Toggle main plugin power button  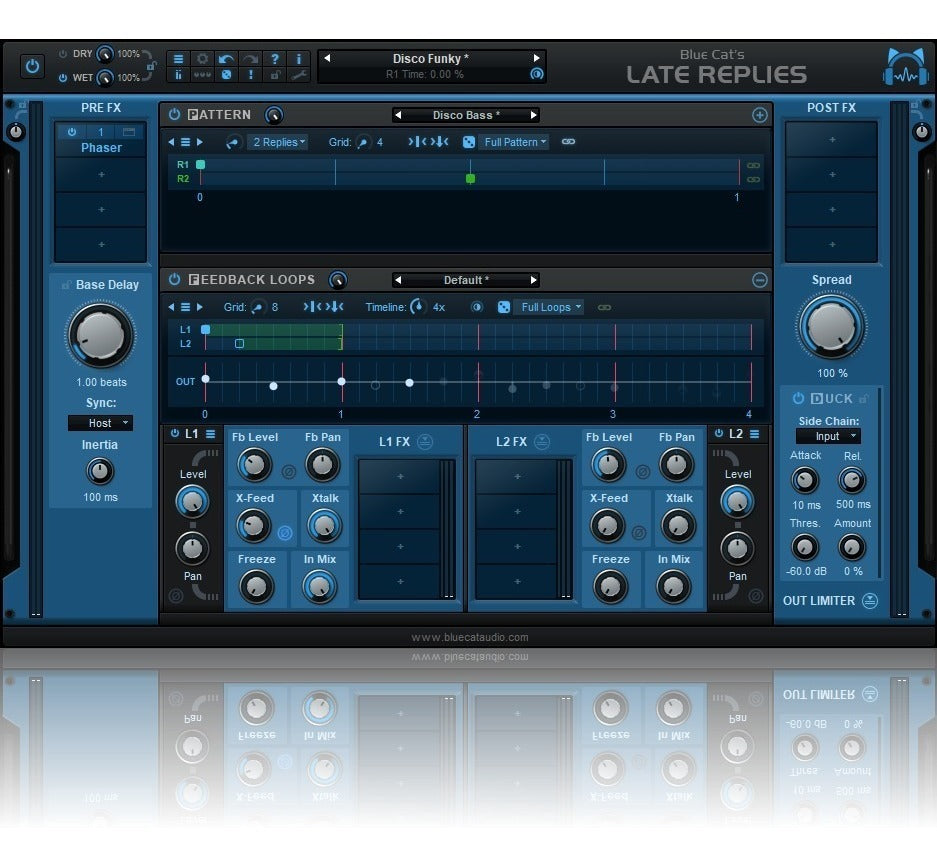[x=33, y=67]
